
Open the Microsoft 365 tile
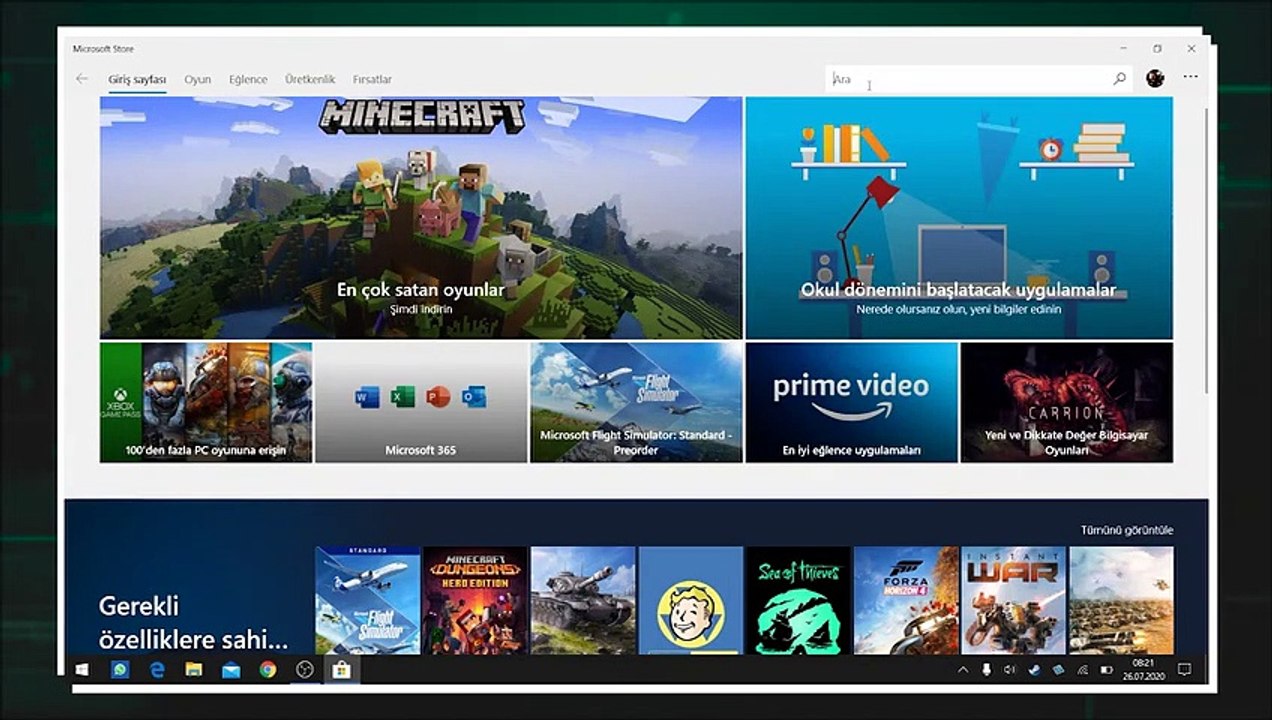[x=421, y=402]
